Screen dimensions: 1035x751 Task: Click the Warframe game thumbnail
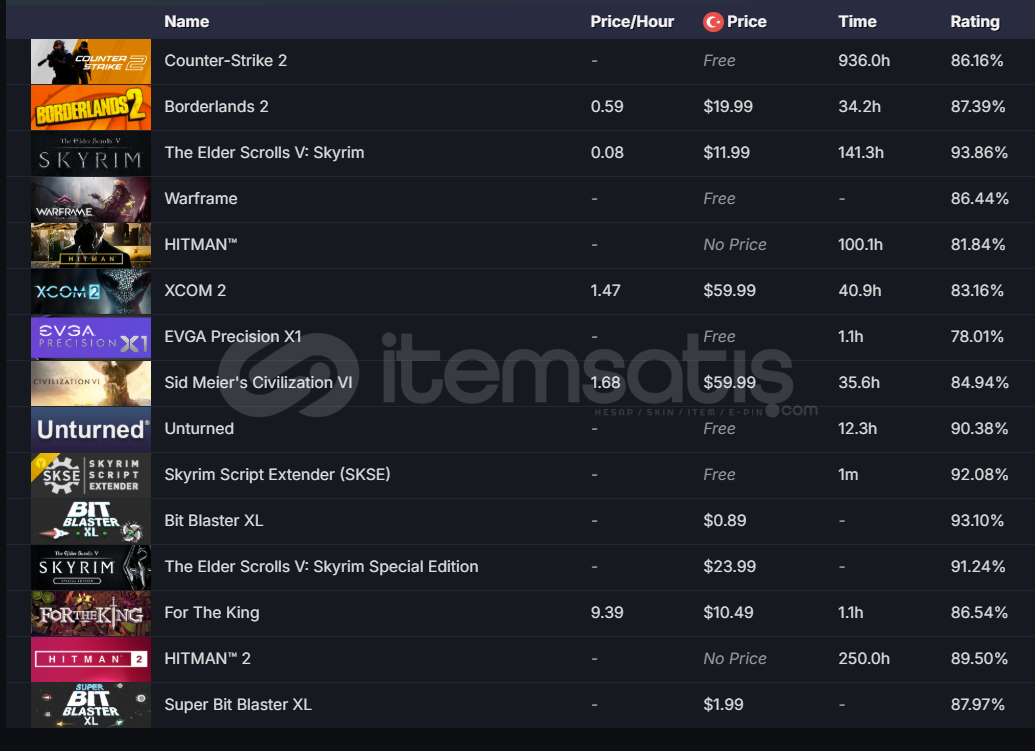point(91,199)
